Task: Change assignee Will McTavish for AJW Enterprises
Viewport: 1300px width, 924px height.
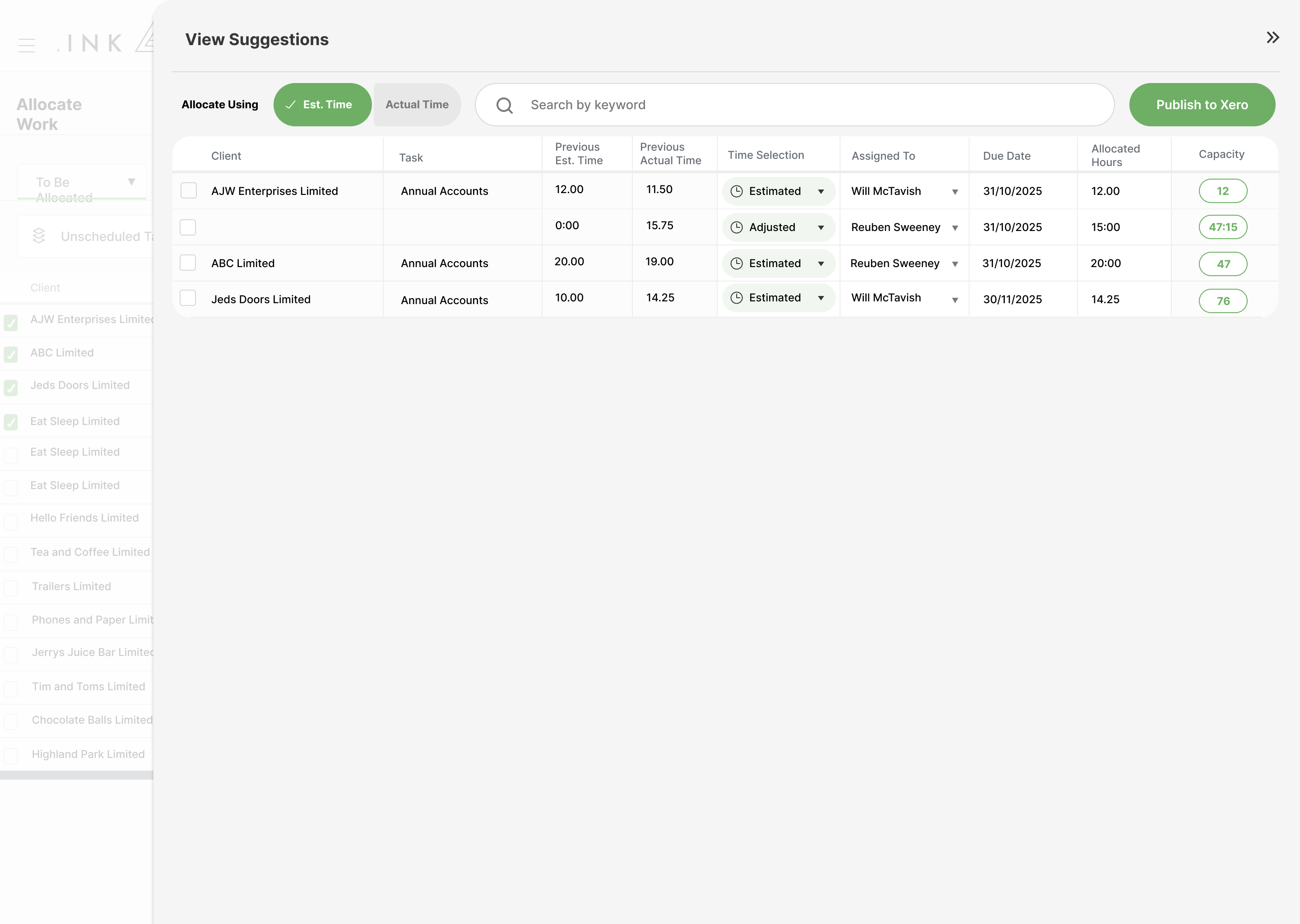Action: coord(905,191)
